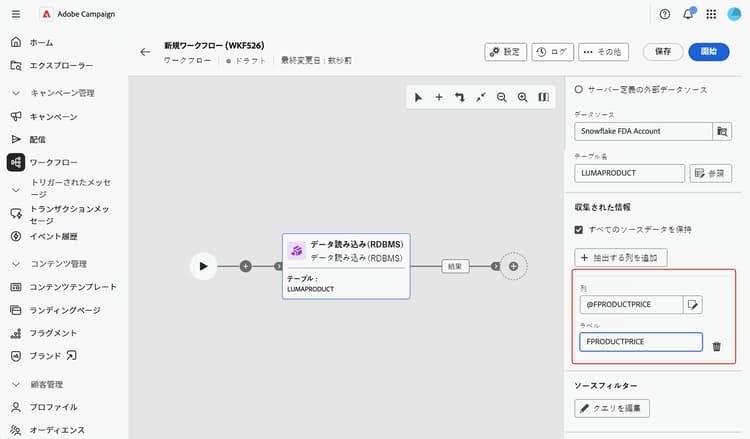Click the Adobe Campaign logo
The width and height of the screenshot is (750, 439).
[46, 14]
